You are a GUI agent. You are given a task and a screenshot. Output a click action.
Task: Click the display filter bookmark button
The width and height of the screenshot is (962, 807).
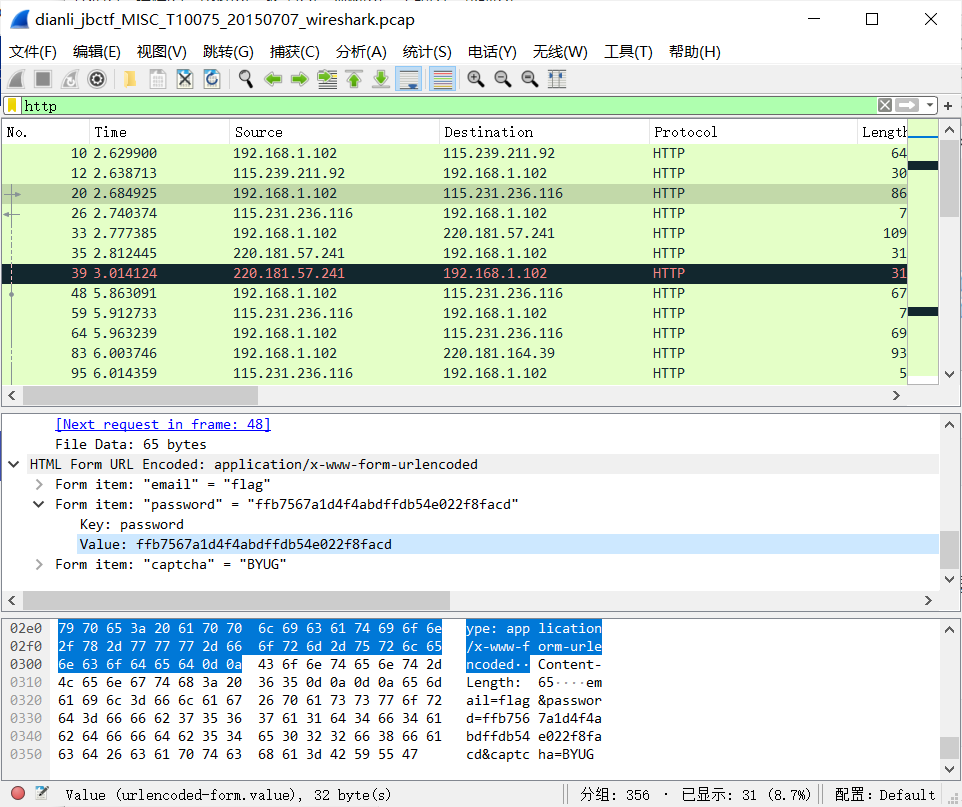point(12,105)
